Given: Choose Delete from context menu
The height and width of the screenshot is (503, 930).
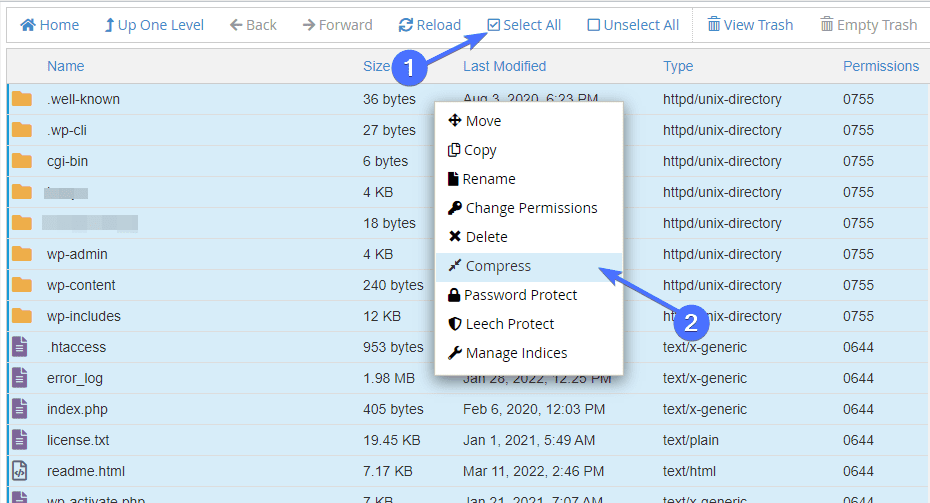Looking at the screenshot, I should tap(528, 237).
